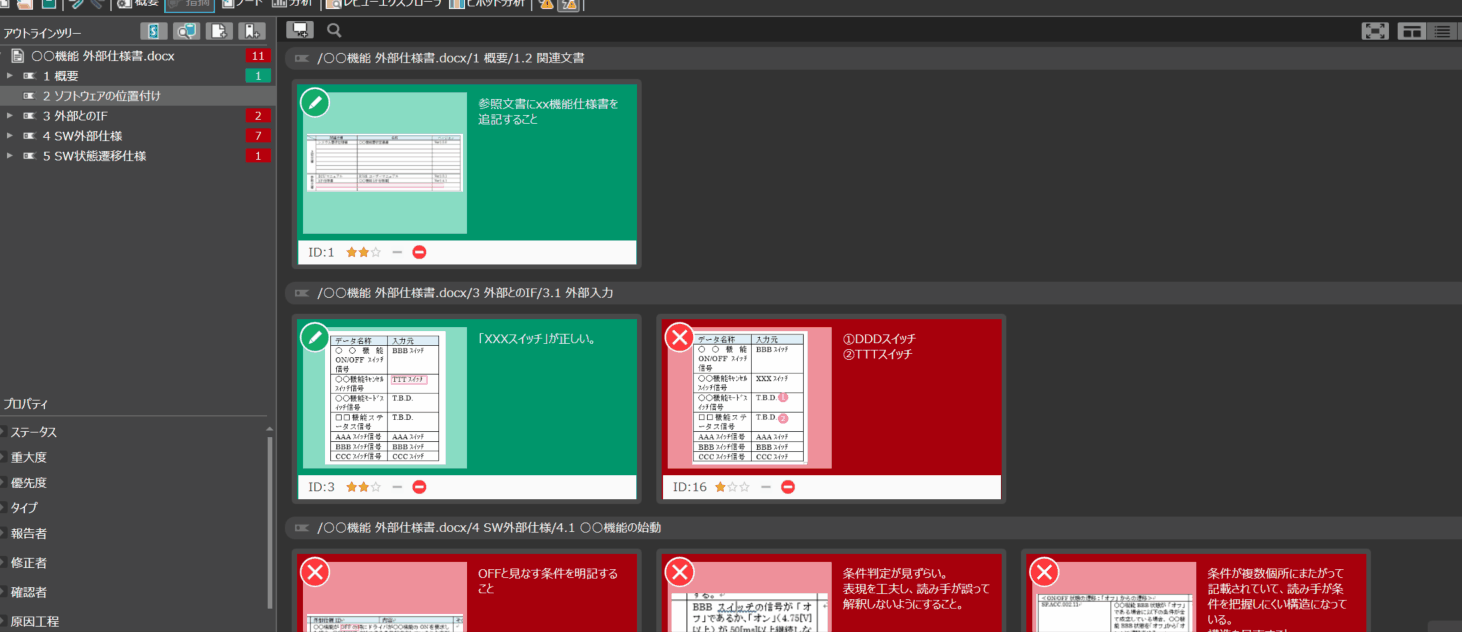The height and width of the screenshot is (632, 1462).
Task: Select 3 外部とのIF in outline tree
Action: 75,116
